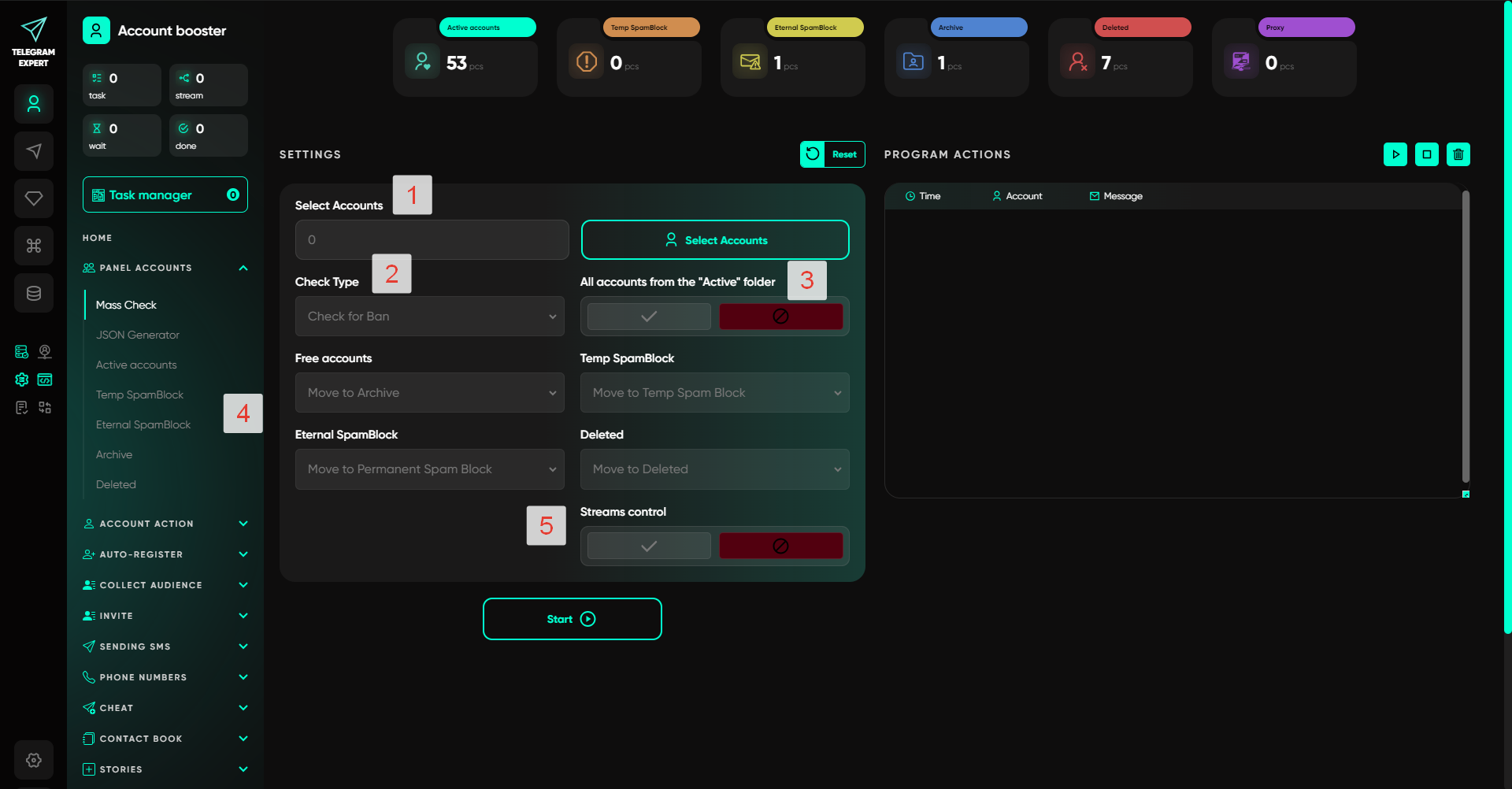Open the Free accounts dropdown
The width and height of the screenshot is (1512, 789).
click(430, 393)
